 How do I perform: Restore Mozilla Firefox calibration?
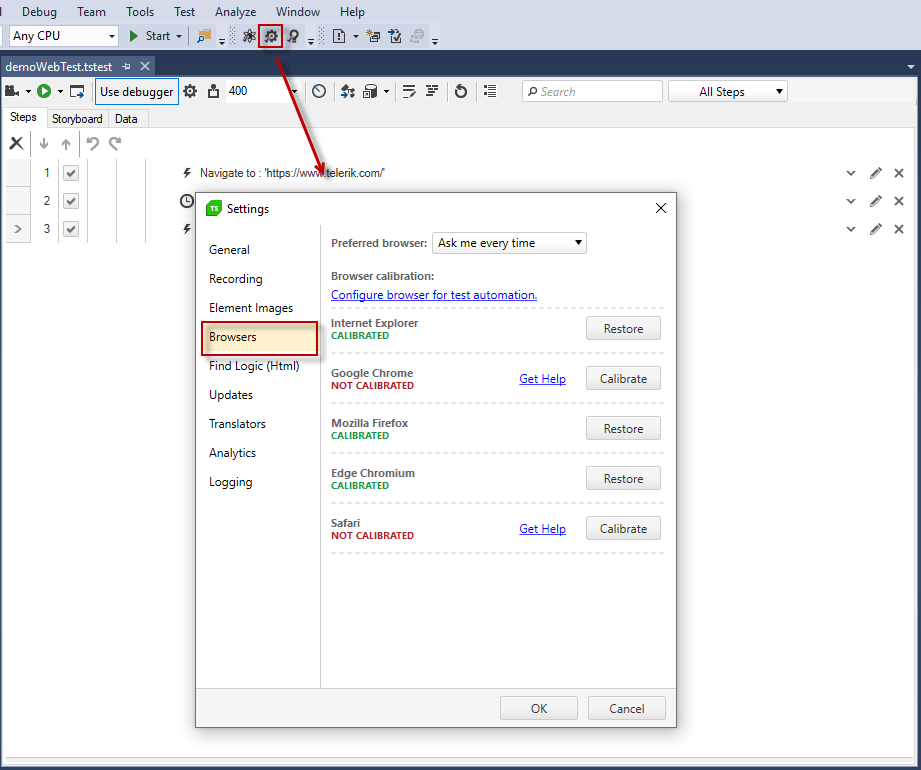(x=623, y=429)
